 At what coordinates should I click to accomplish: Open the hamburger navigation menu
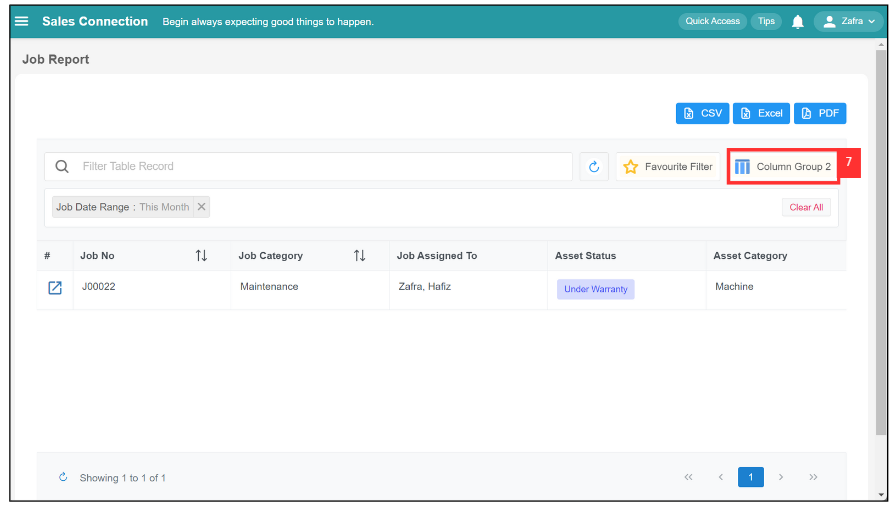tap(22, 21)
